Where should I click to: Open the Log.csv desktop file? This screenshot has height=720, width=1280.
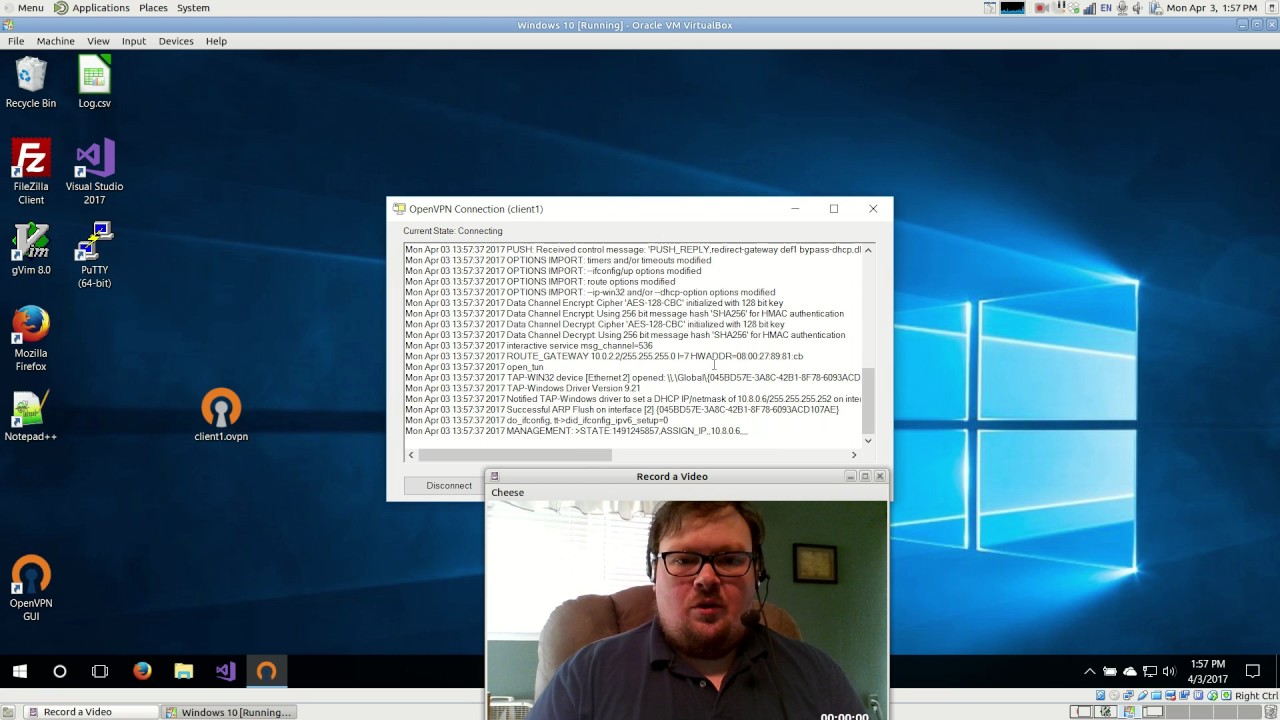point(94,82)
